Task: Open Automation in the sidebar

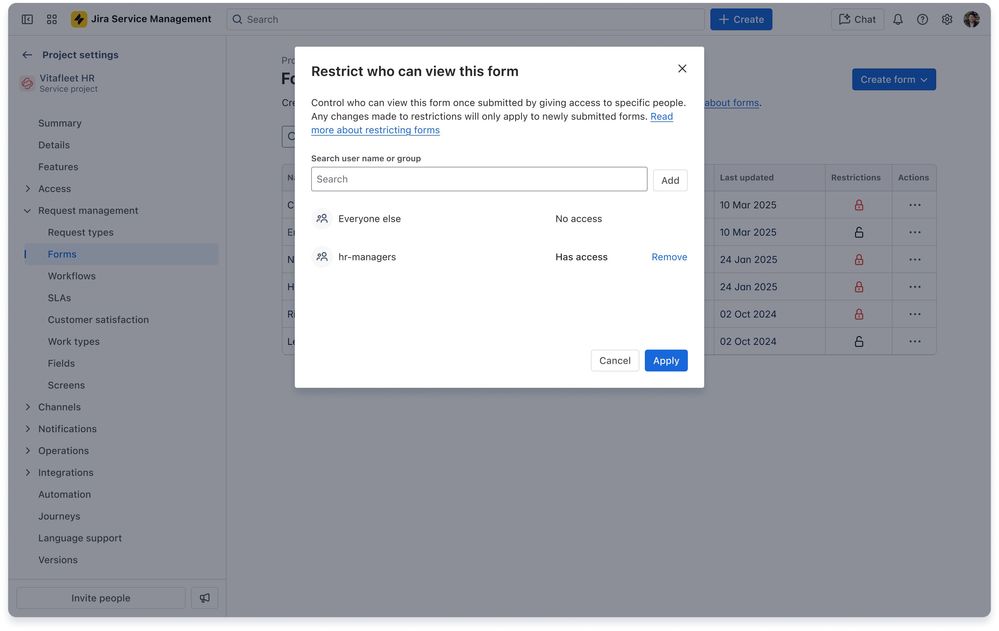Action: 64,495
